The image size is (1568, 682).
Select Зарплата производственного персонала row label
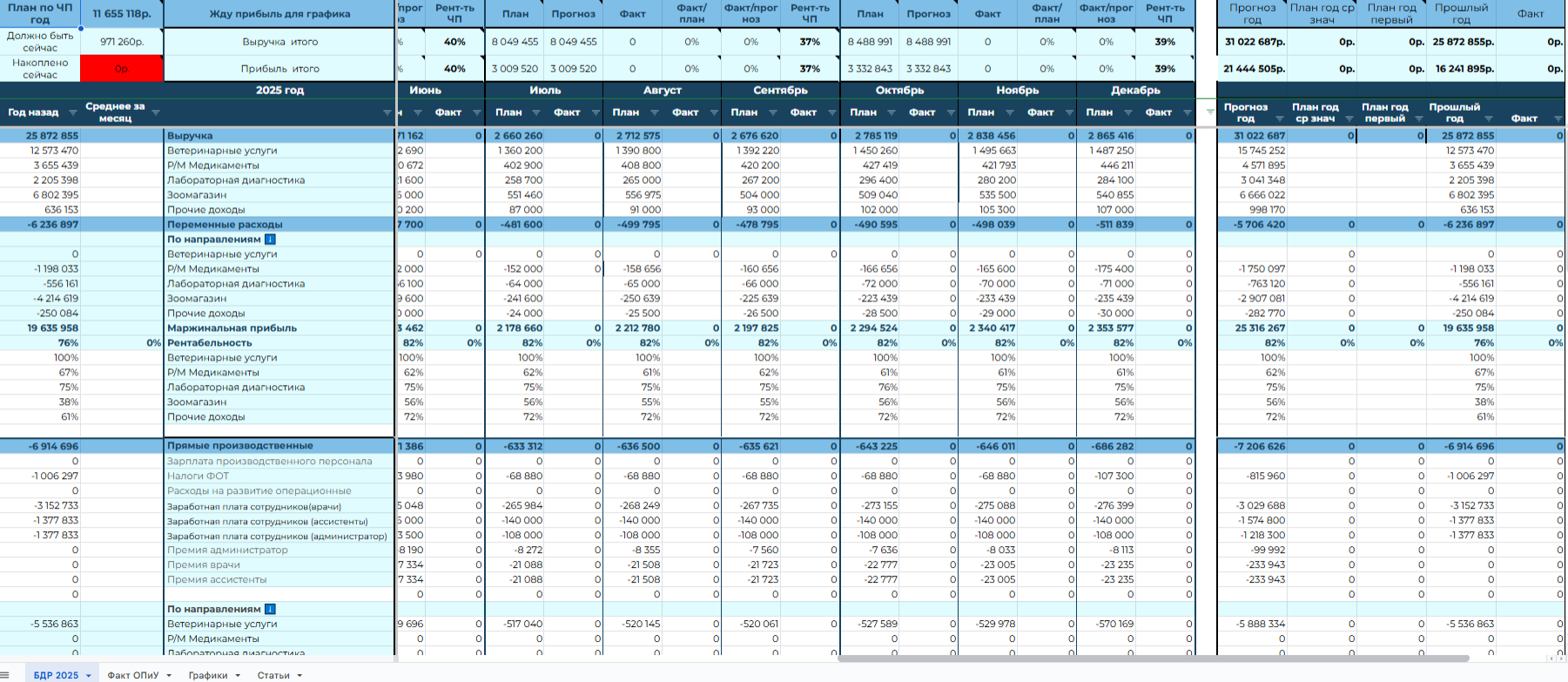(279, 462)
